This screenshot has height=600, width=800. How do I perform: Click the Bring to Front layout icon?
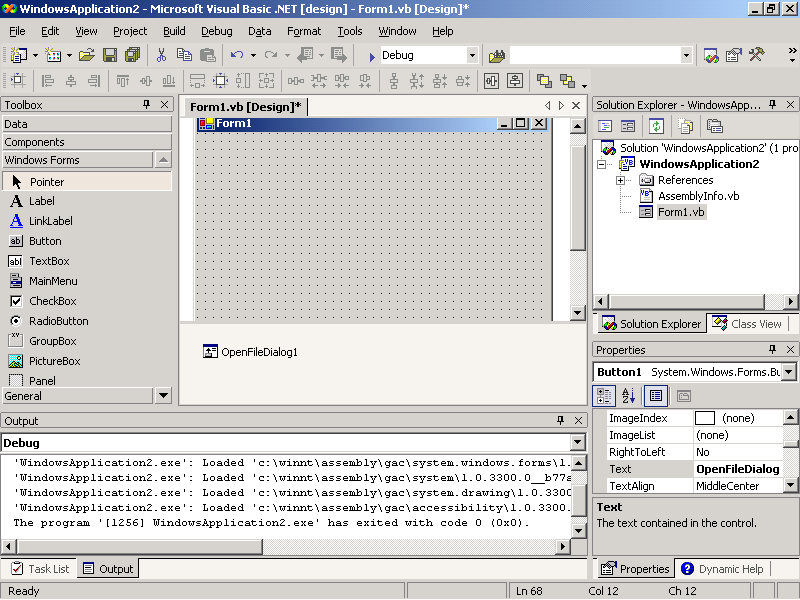tap(544, 80)
